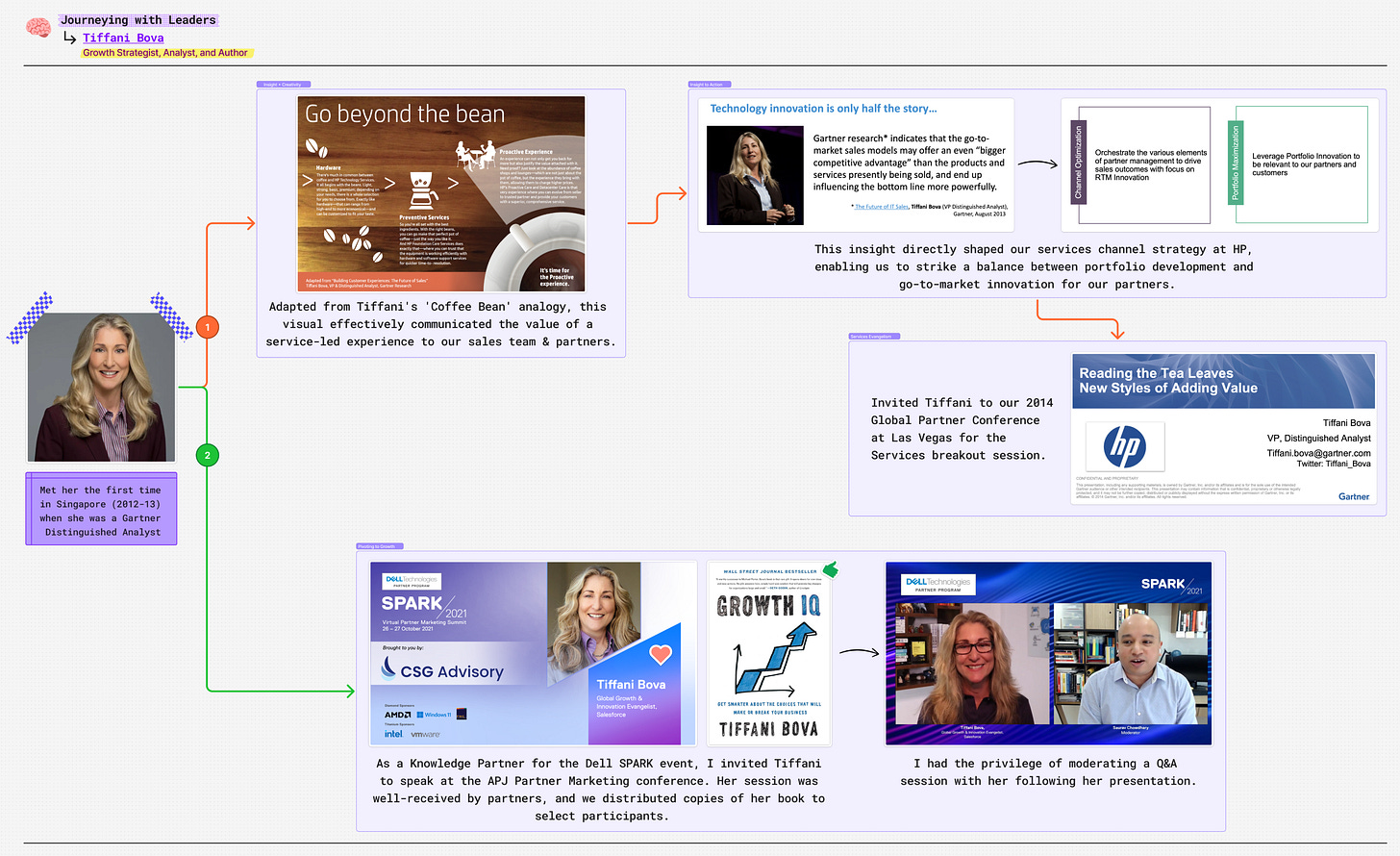The image size is (1400, 856).
Task: Click the Dell Technologies logo on the SPARK banner
Action: [x=412, y=580]
